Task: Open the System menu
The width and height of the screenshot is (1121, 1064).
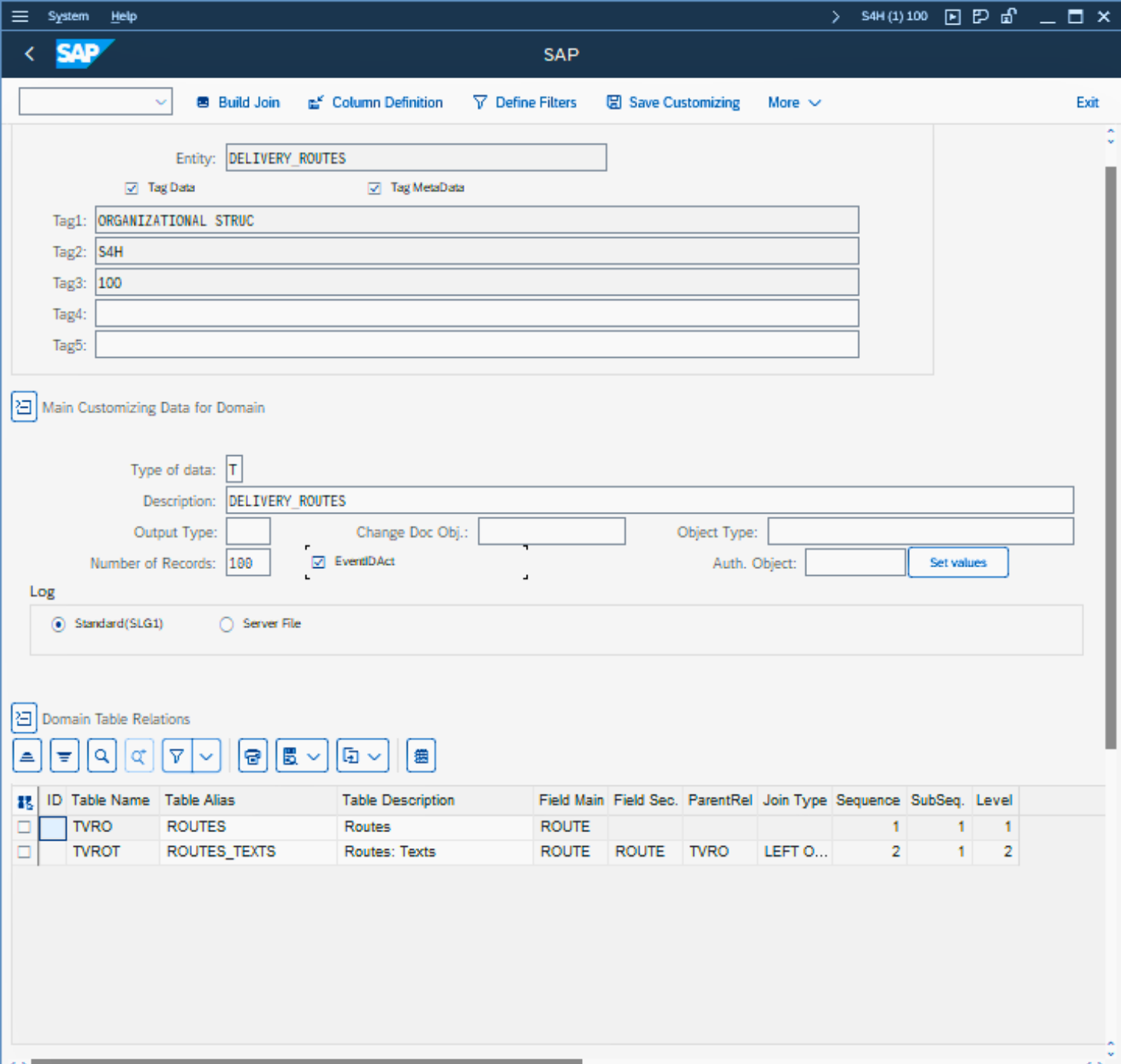Action: [x=68, y=16]
